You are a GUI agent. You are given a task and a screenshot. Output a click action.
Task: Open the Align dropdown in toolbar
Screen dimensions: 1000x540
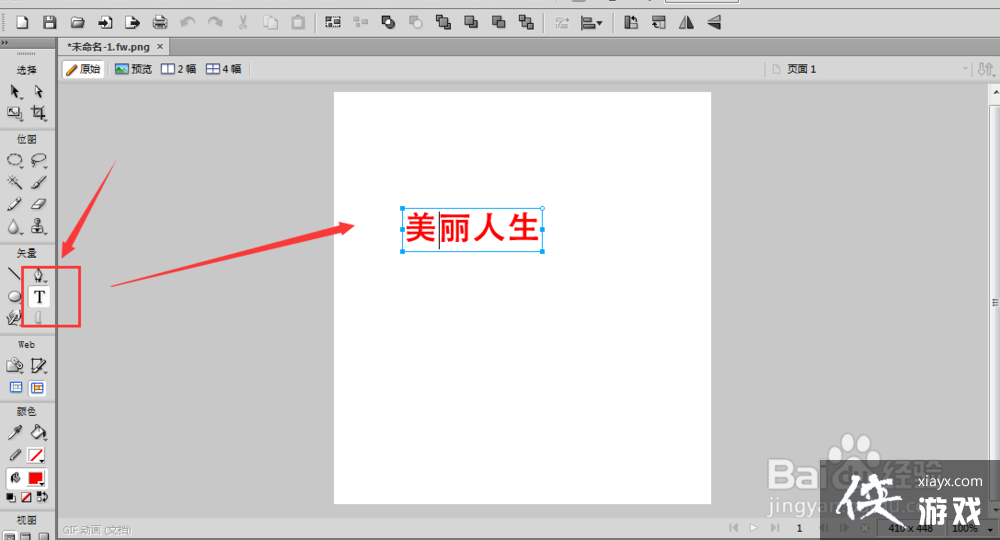(x=592, y=22)
